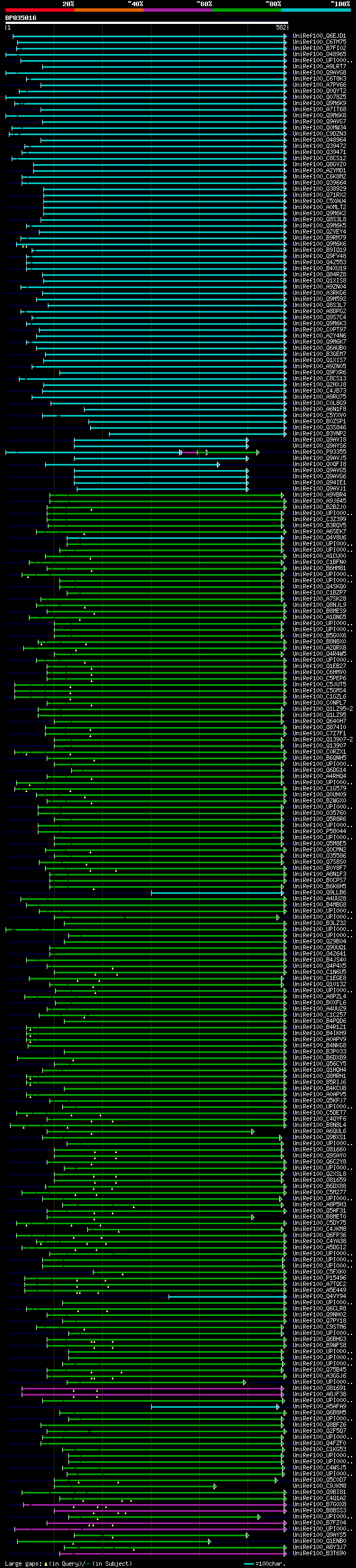Viewport: 356px width, 1568px height.
Task: Select subject UniRef100_Q9M6K9
Action: [319, 103]
